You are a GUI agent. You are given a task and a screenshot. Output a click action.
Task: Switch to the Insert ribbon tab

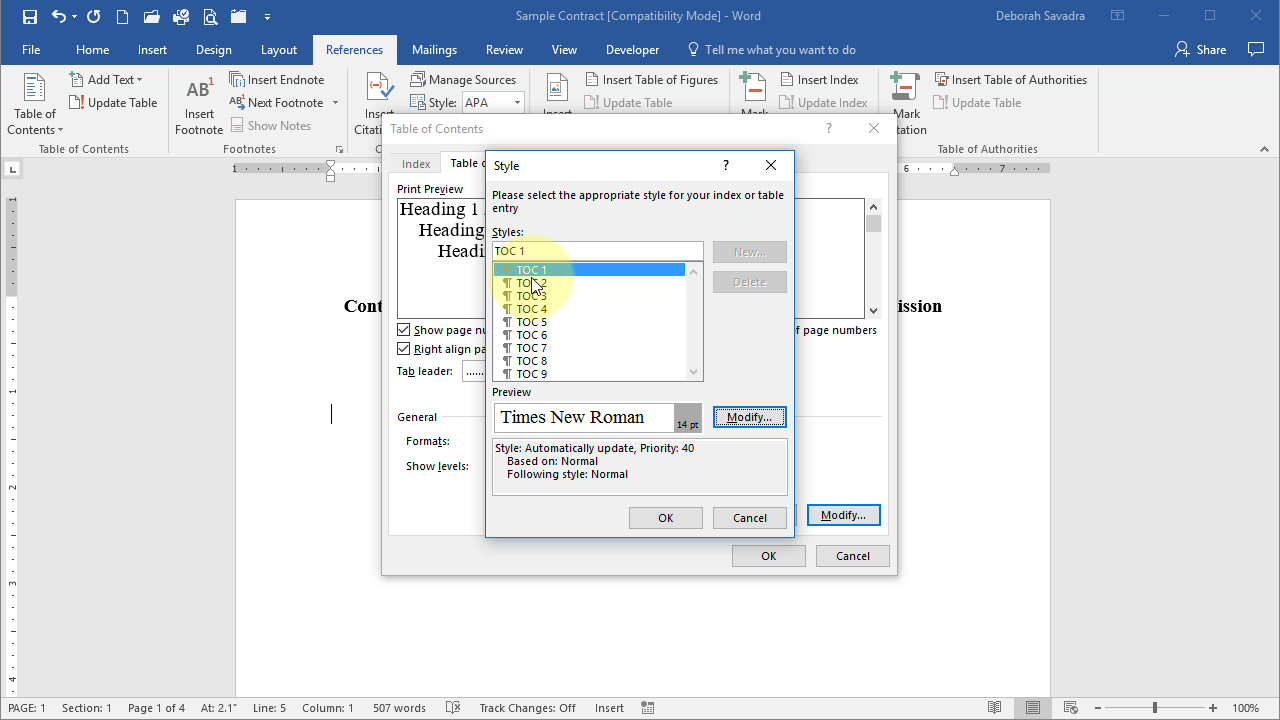pyautogui.click(x=152, y=50)
